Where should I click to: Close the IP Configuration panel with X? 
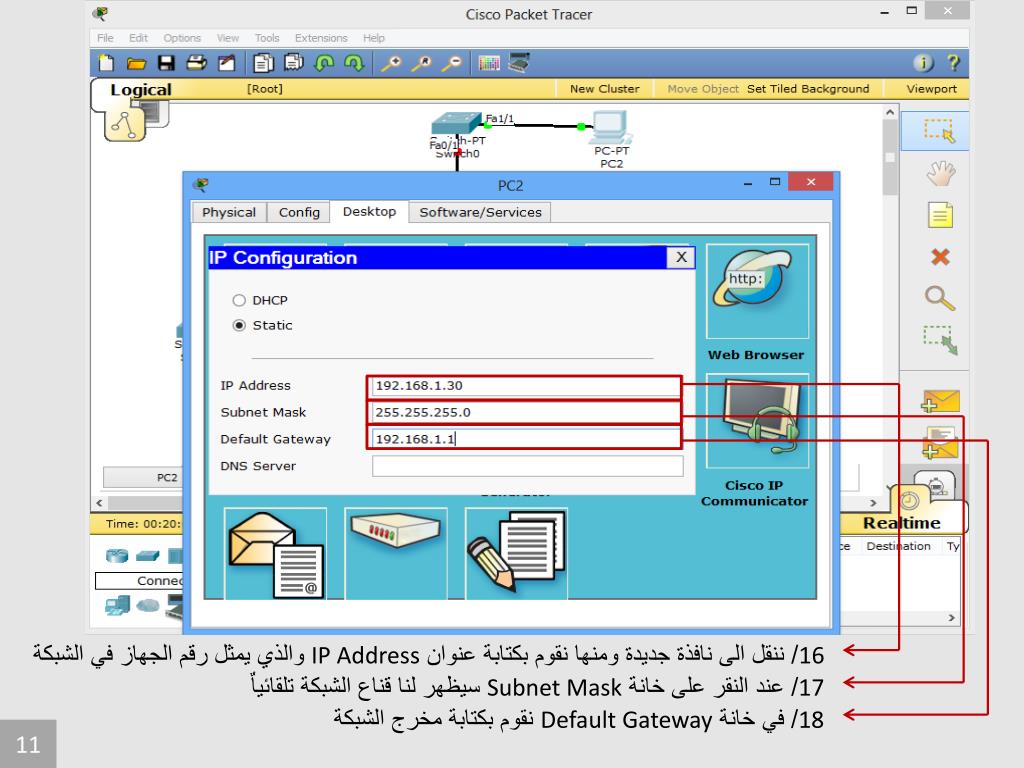681,257
